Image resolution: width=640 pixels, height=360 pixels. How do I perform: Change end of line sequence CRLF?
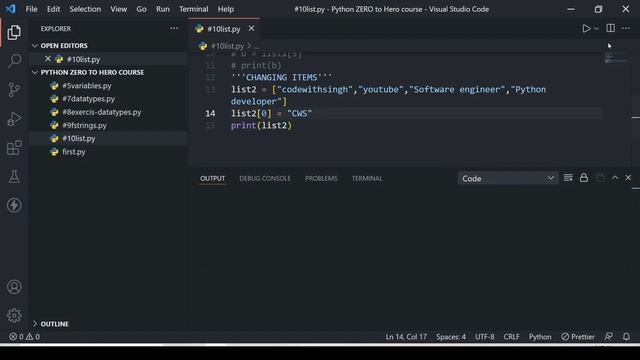pyautogui.click(x=511, y=337)
